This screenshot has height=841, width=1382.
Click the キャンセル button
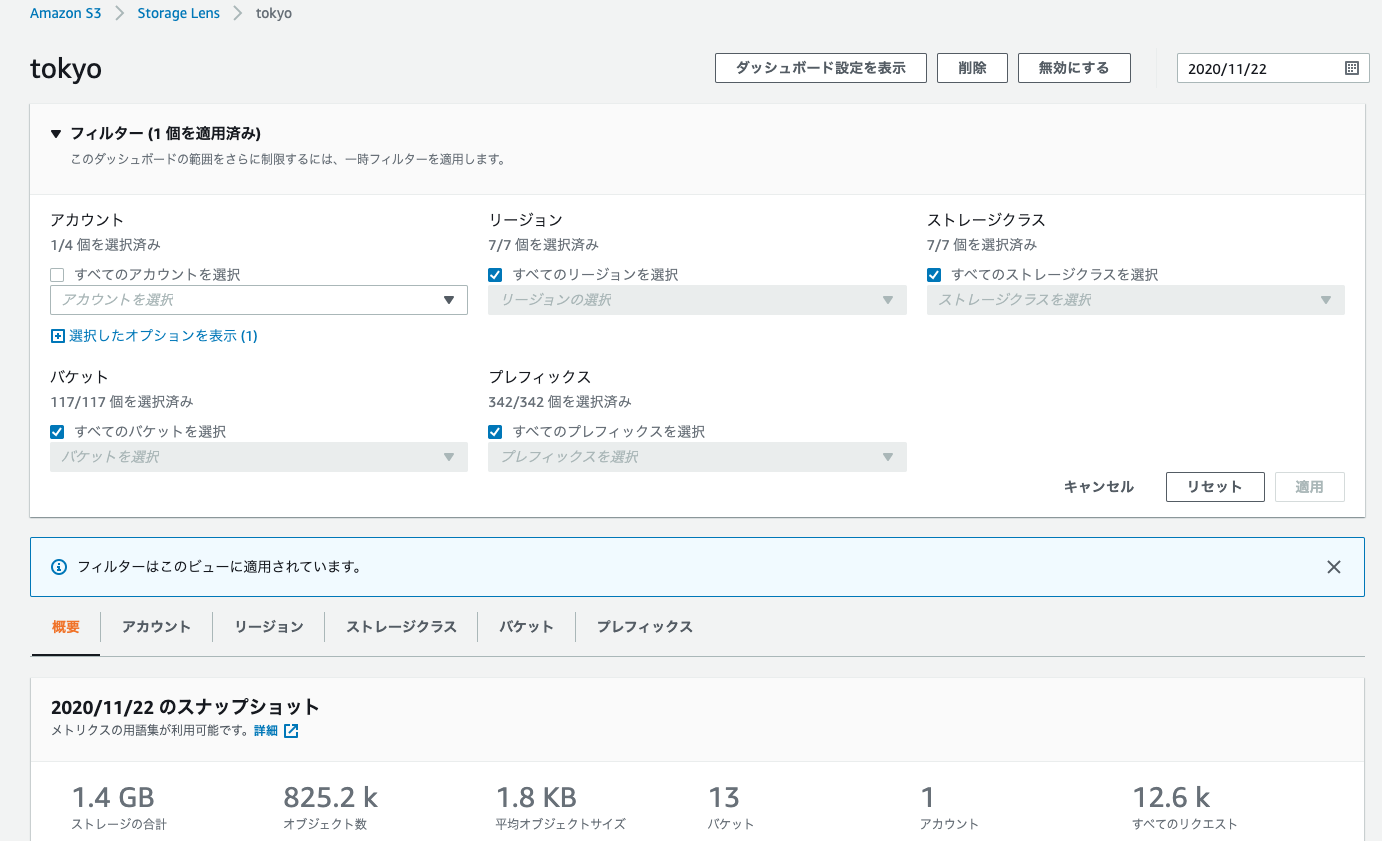1099,487
